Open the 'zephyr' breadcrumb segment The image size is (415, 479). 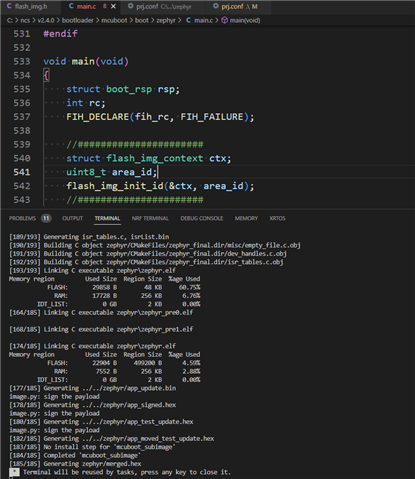click(166, 20)
